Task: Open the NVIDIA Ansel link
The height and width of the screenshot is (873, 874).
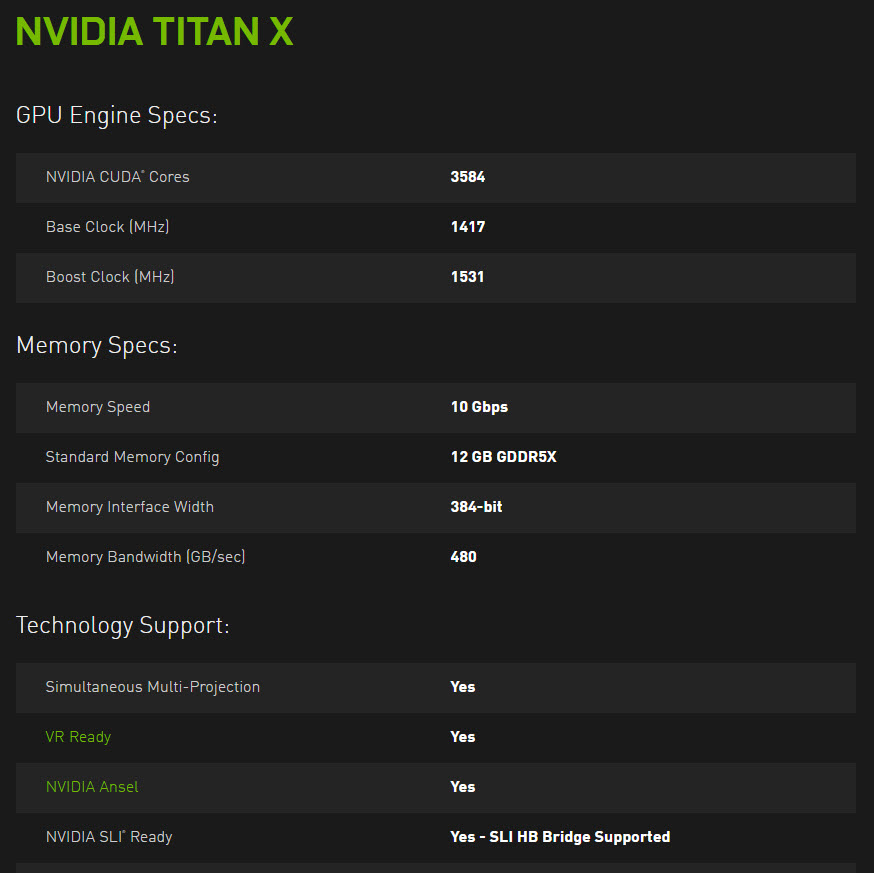Action: click(92, 787)
